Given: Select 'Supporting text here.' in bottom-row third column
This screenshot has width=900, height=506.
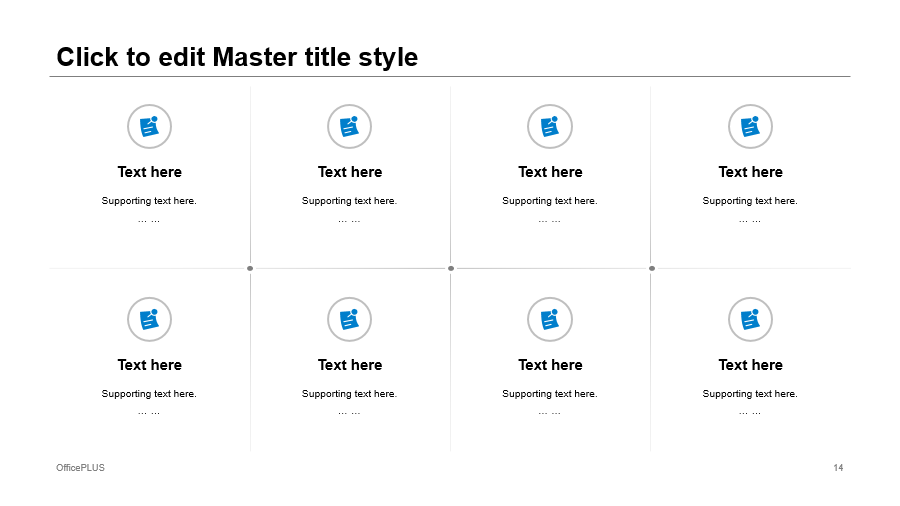Looking at the screenshot, I should 550,394.
